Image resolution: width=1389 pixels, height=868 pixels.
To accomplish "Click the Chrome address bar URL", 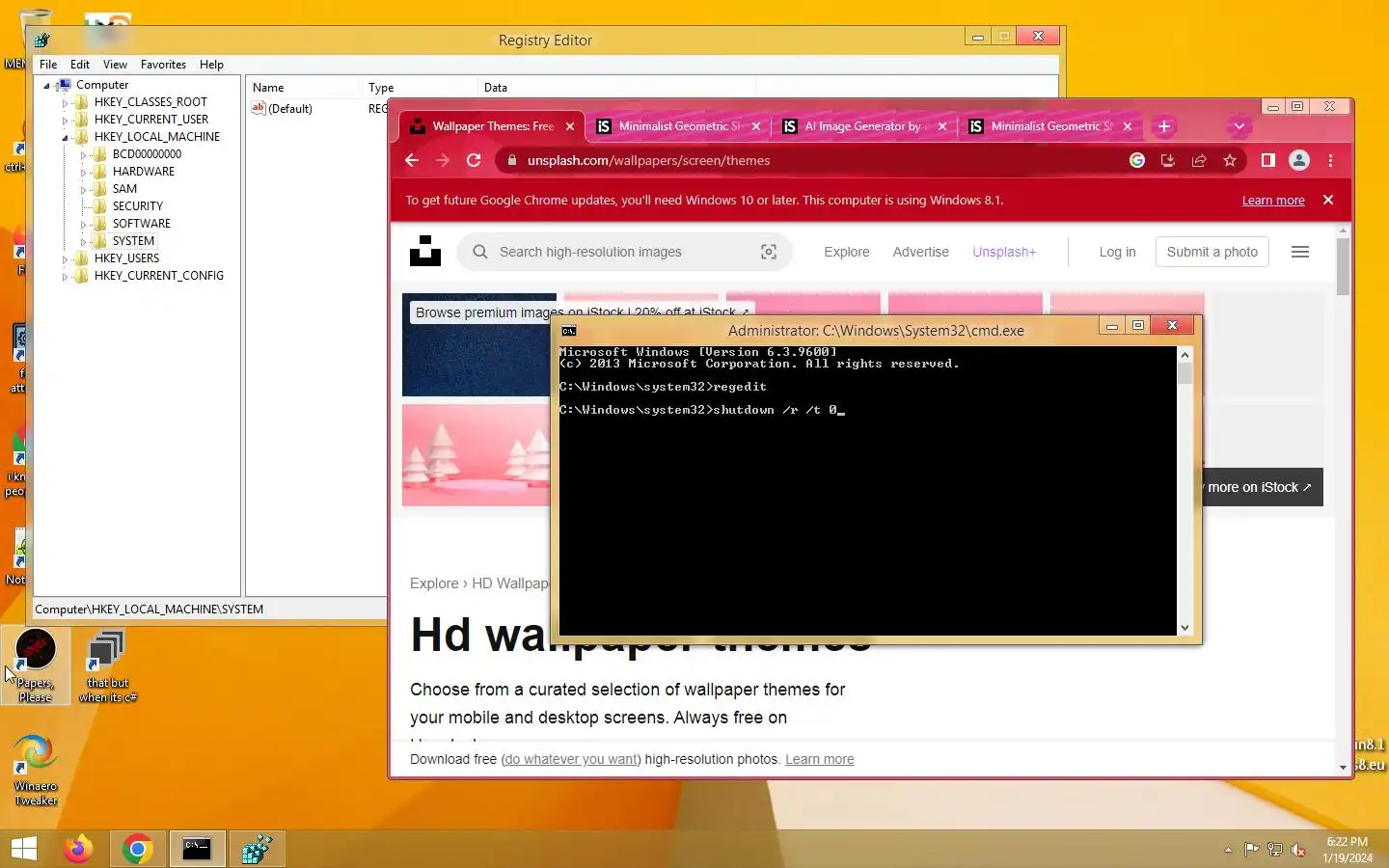I will 648,160.
